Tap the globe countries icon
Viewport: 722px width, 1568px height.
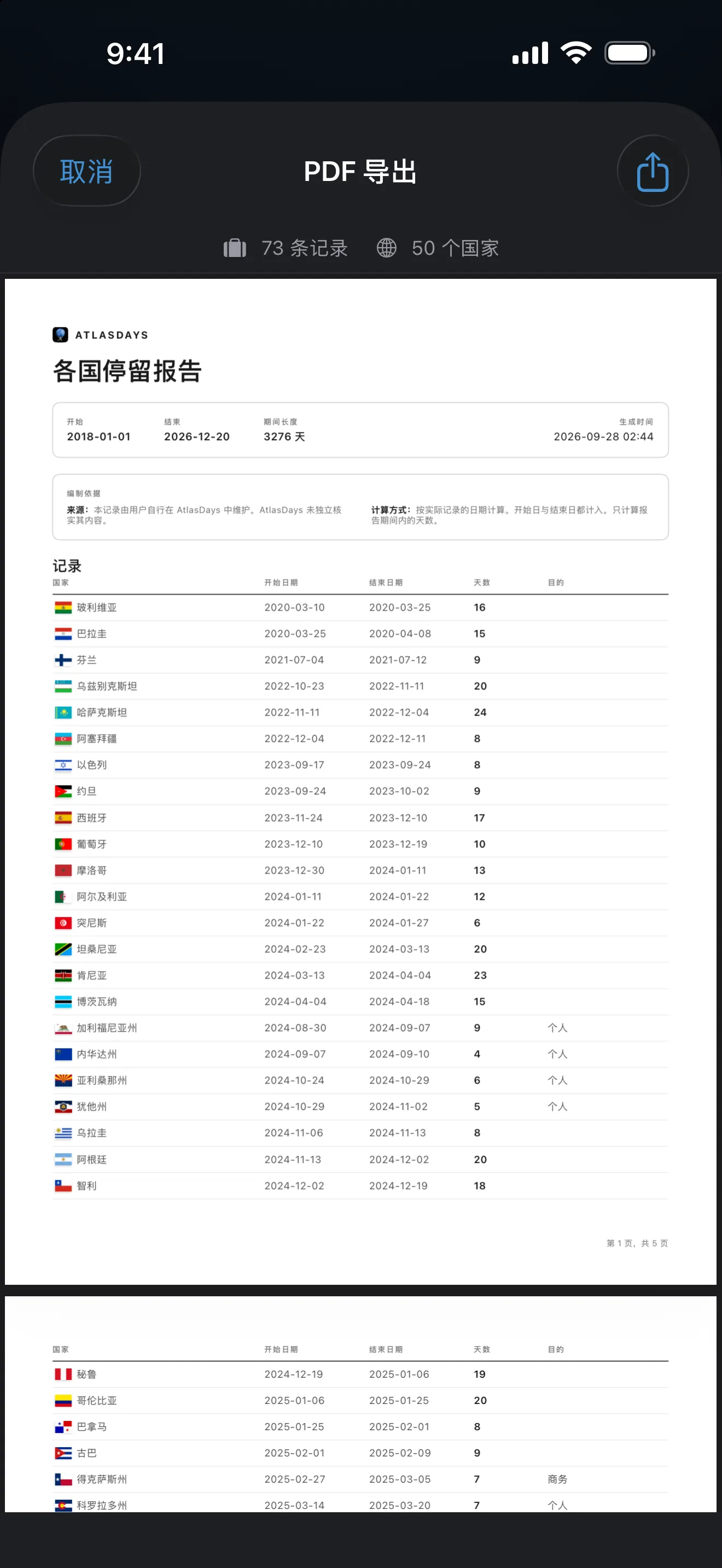387,248
